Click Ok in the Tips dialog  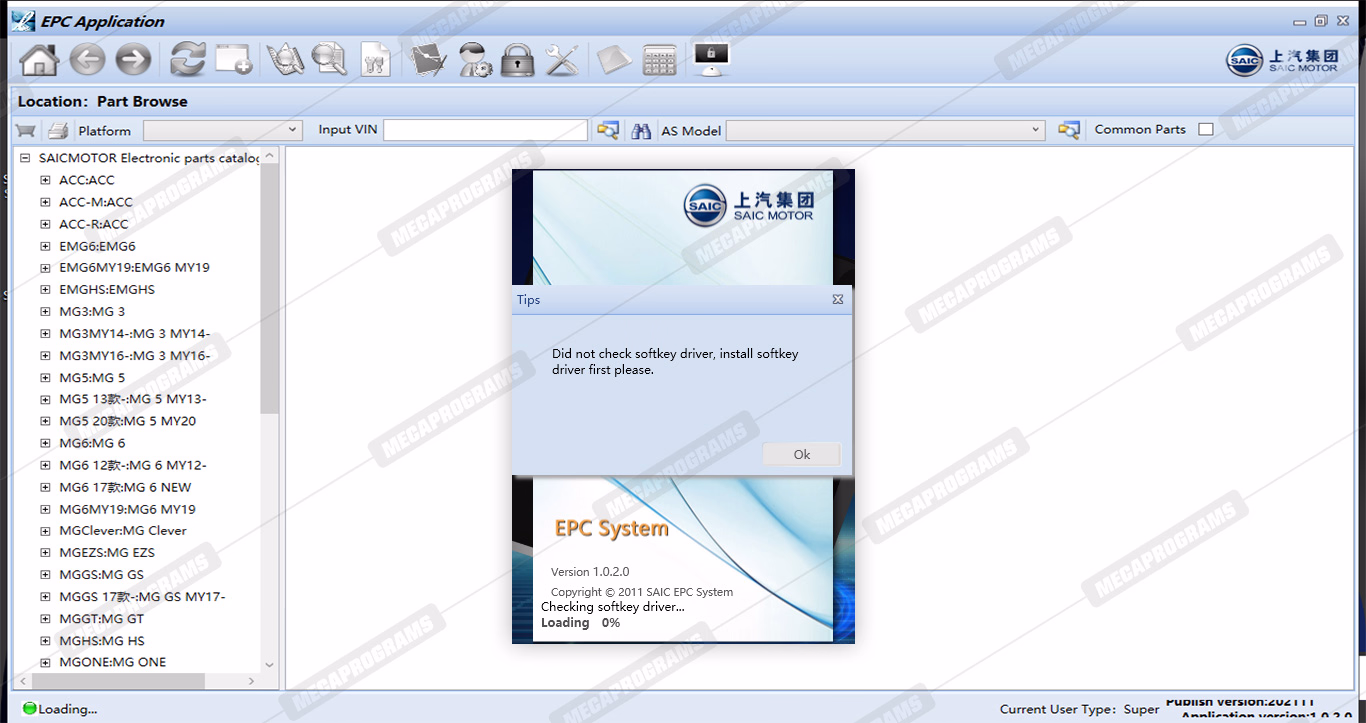[802, 454]
